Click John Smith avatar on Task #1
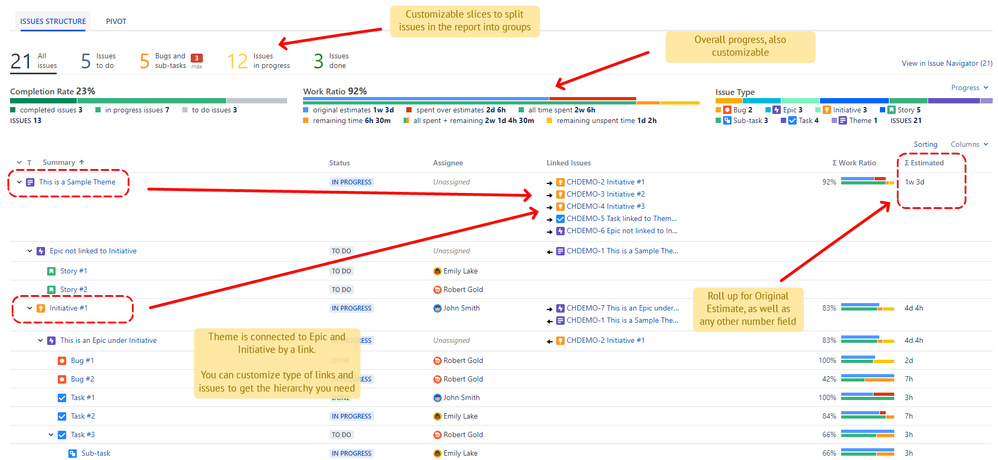998x460 pixels. pyautogui.click(x=437, y=398)
